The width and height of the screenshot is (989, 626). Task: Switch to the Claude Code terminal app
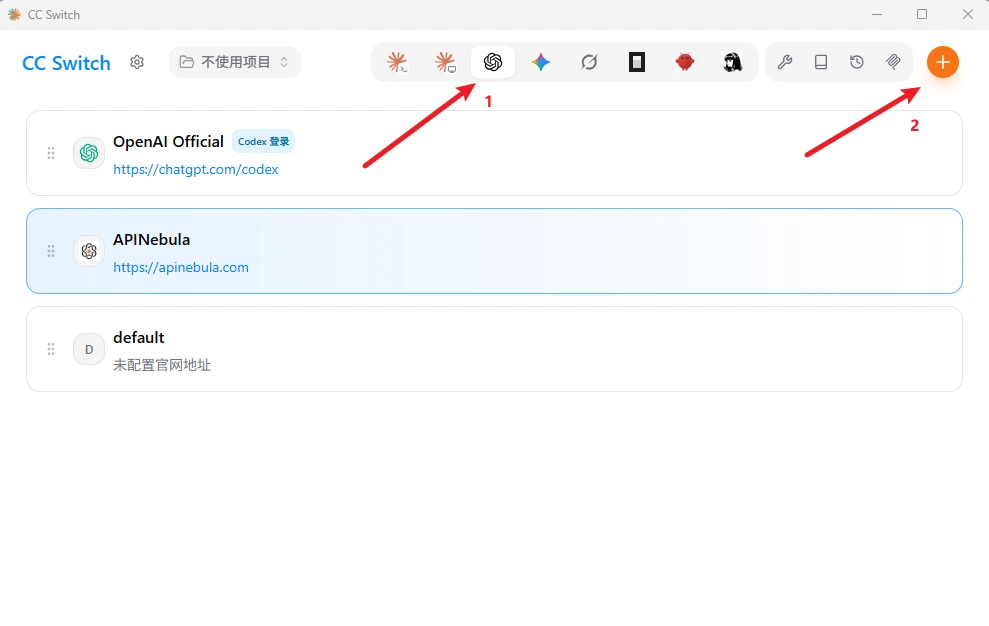click(397, 62)
